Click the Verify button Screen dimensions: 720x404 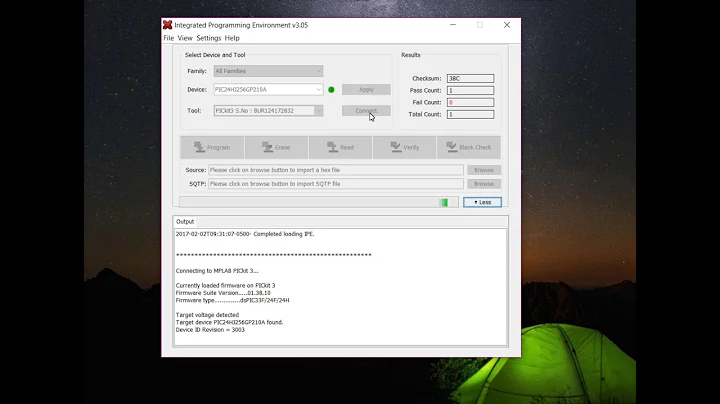pos(405,147)
